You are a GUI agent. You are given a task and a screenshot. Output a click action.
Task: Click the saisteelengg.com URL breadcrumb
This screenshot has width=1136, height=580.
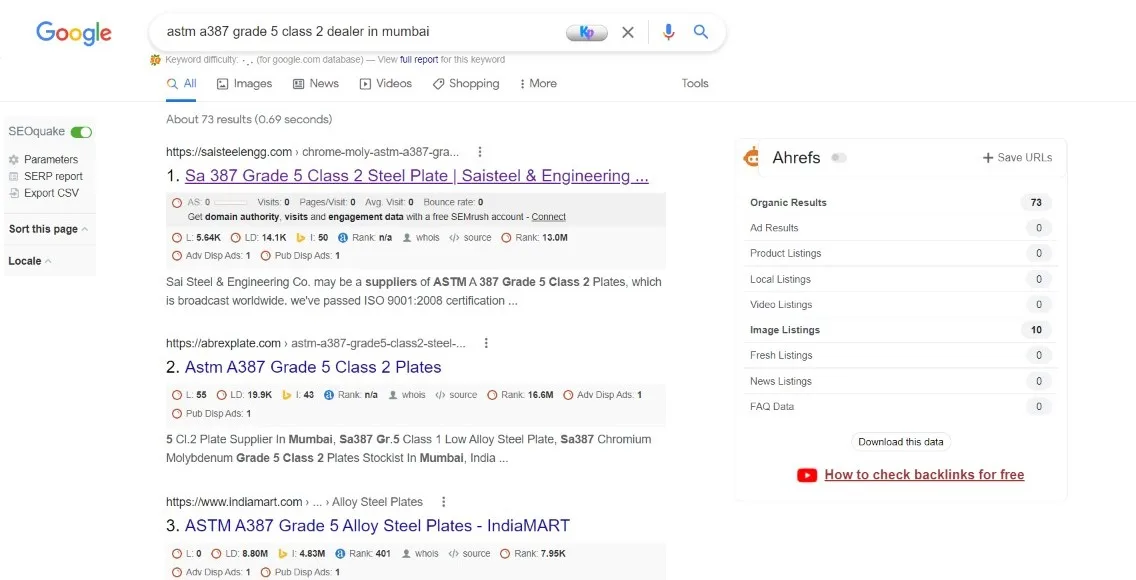(x=312, y=152)
